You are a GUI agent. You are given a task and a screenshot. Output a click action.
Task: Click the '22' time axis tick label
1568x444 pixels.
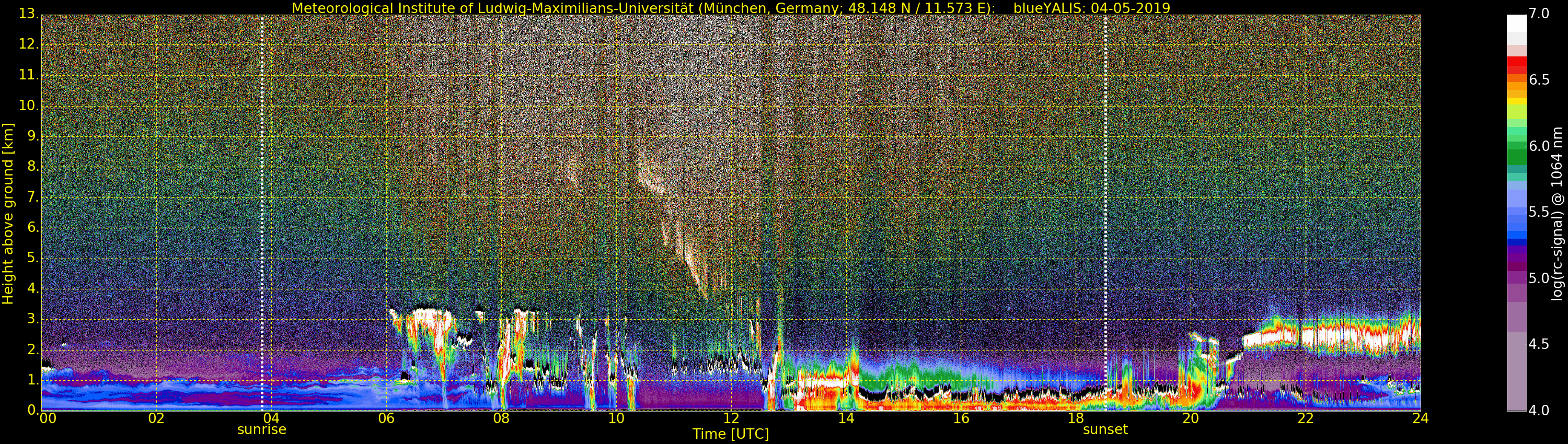click(x=1306, y=418)
